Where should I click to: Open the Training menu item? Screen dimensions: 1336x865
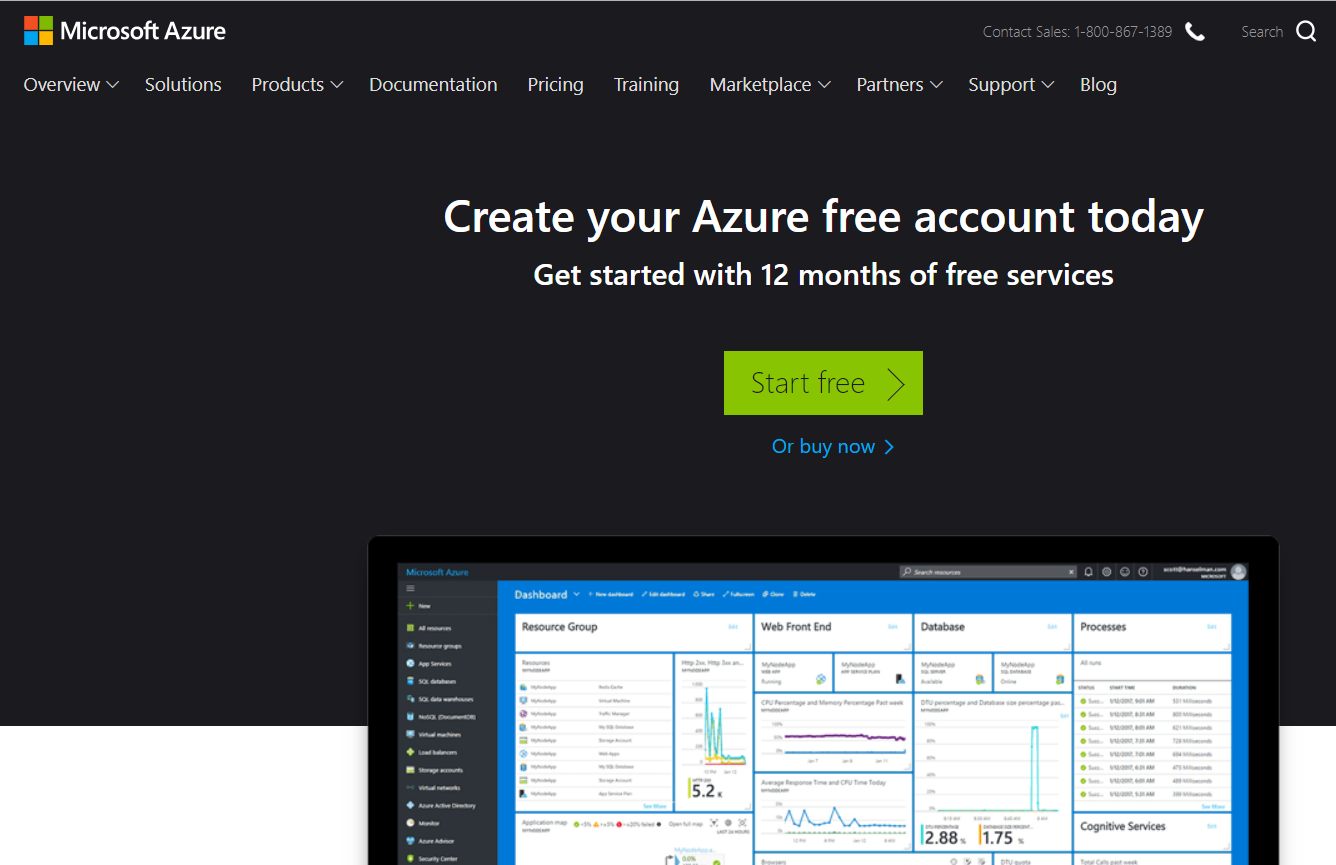pos(646,85)
